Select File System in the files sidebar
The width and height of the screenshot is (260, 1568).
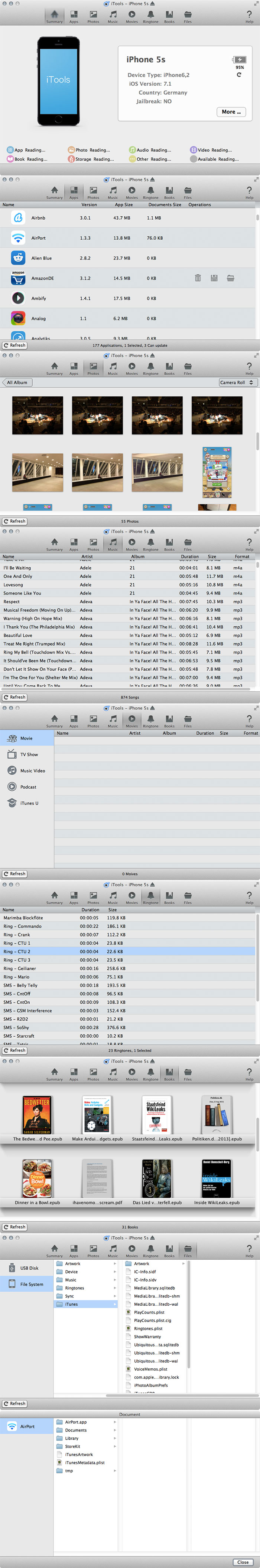tap(27, 1285)
